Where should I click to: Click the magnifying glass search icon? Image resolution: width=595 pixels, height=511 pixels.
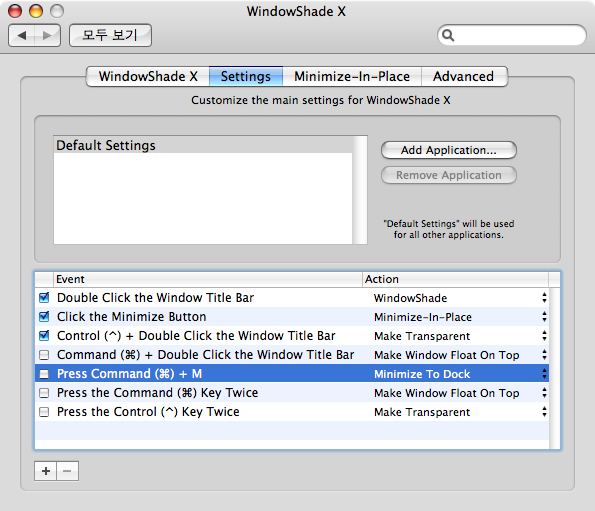coord(448,35)
